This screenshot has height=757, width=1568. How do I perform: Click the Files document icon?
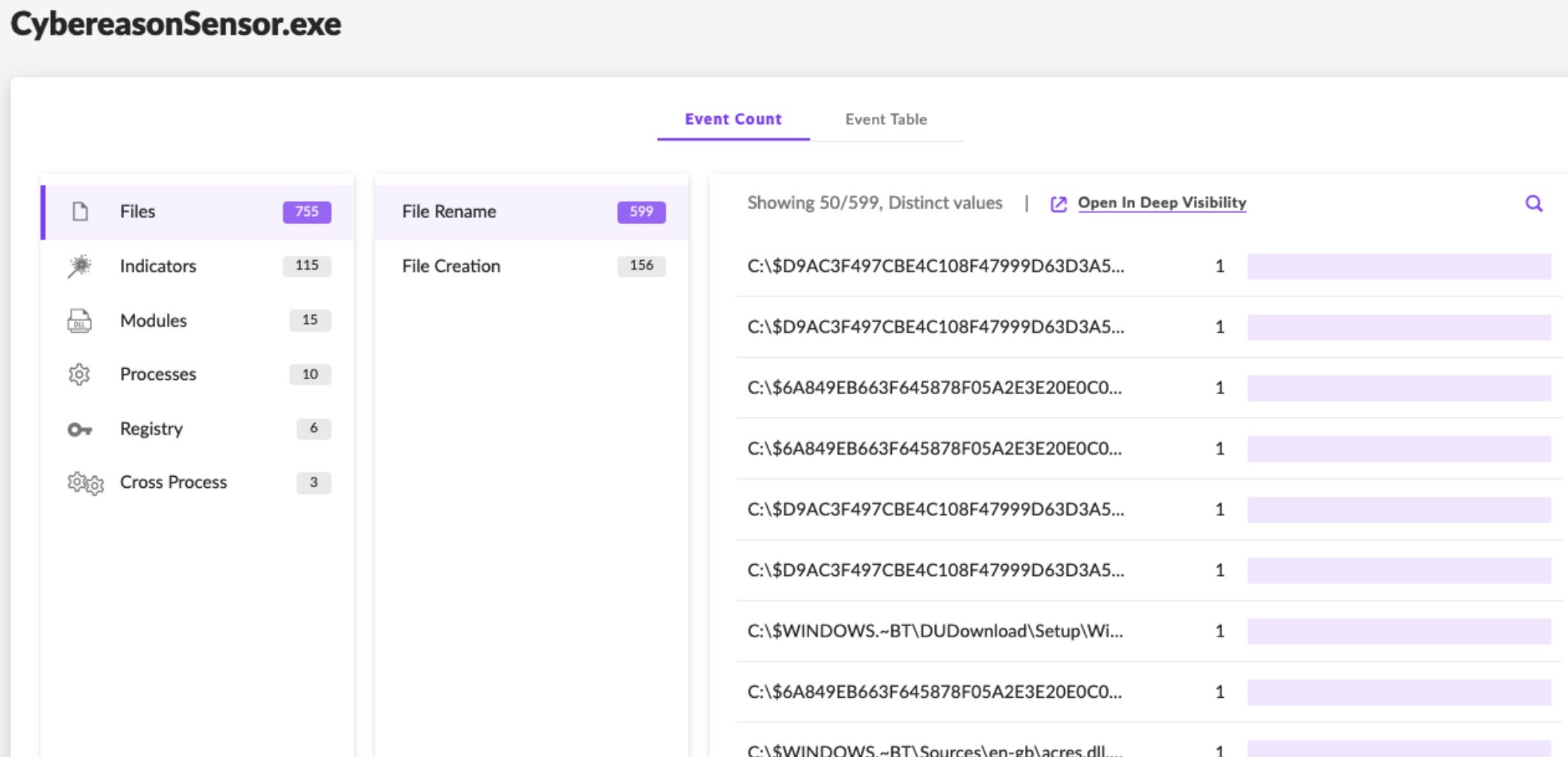[x=80, y=211]
